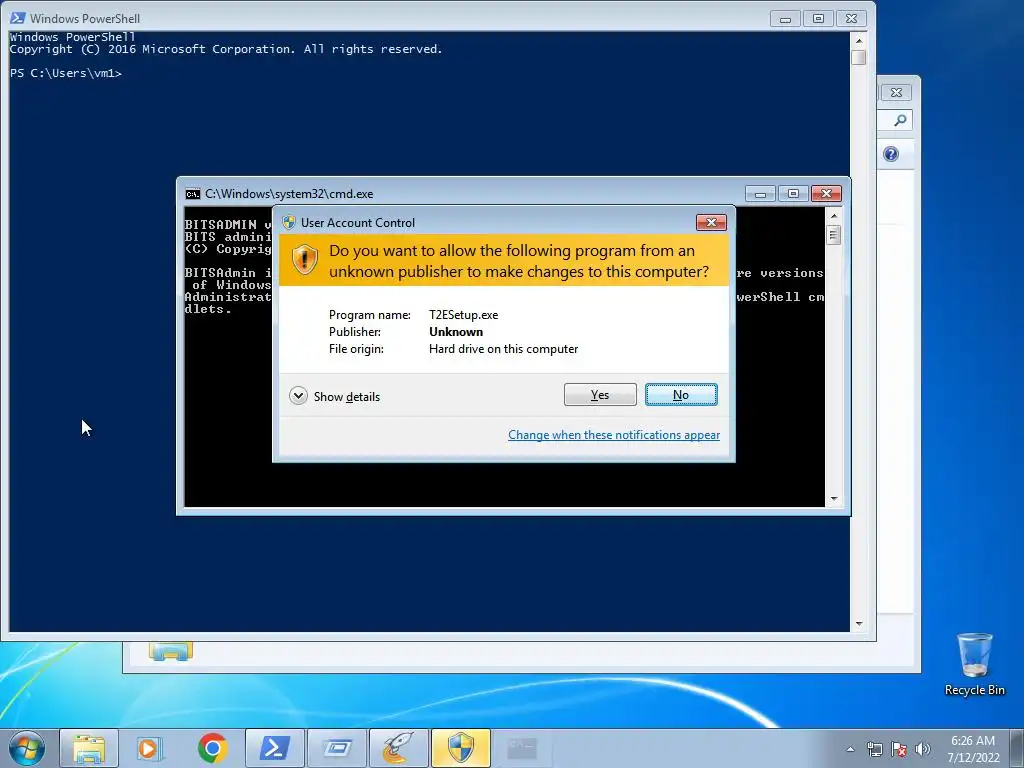Click the PowerShell scrollbar thumb
The width and height of the screenshot is (1024, 768).
point(859,57)
